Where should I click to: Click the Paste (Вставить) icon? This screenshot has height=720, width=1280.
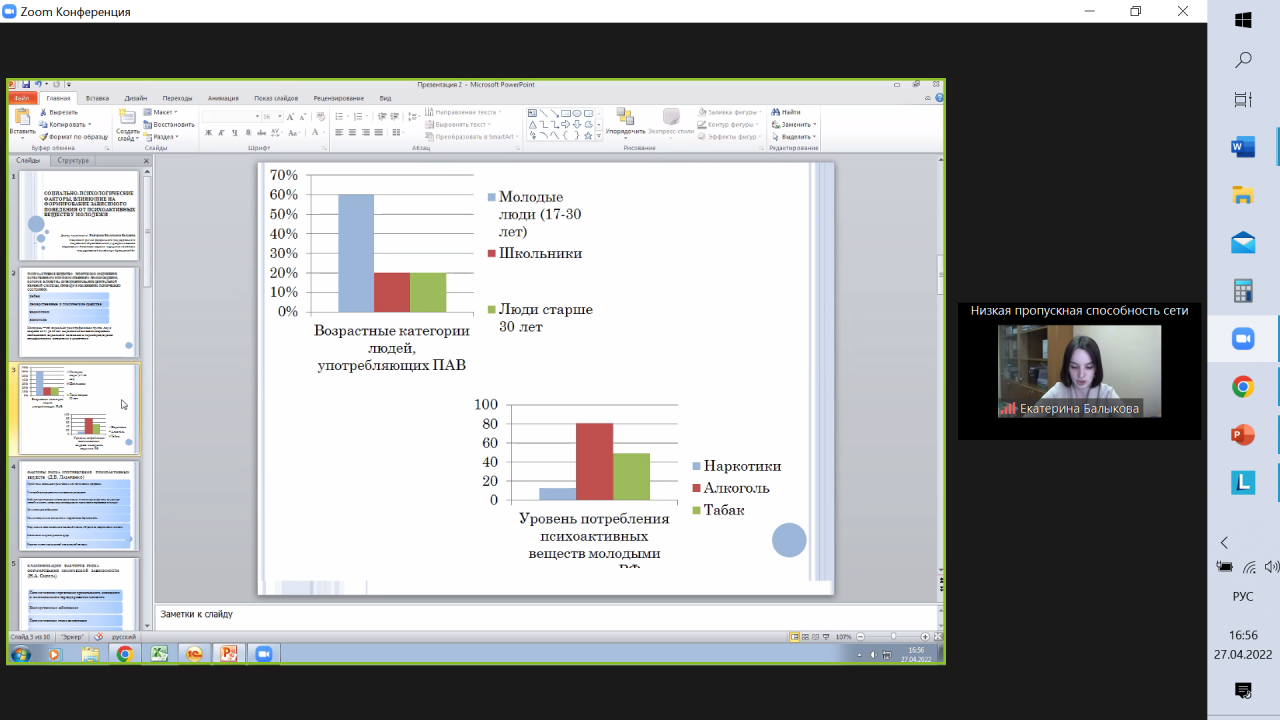point(22,118)
